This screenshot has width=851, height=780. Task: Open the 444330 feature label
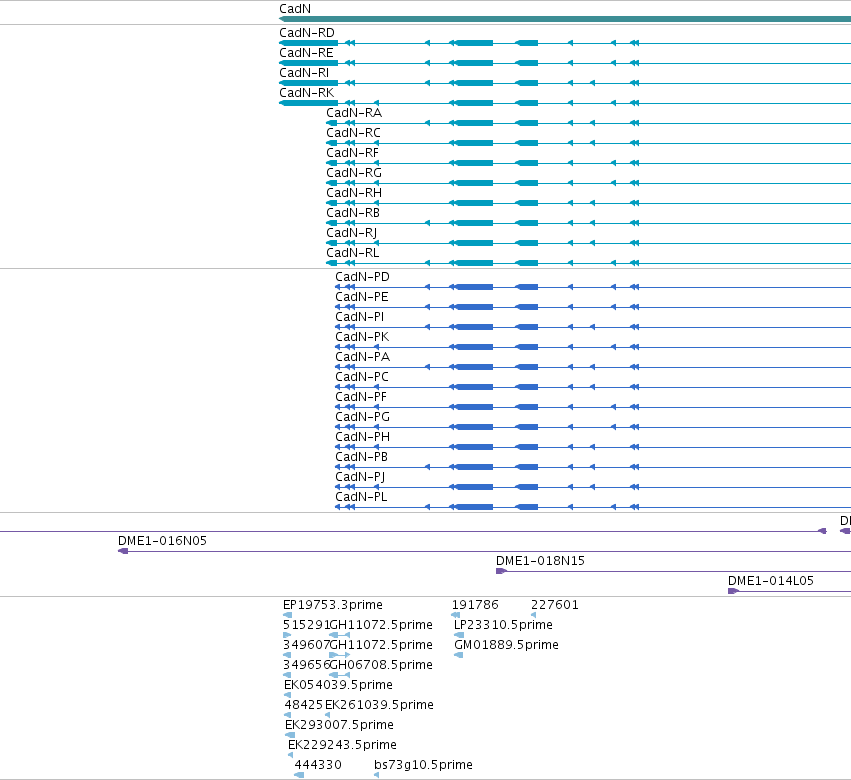point(318,766)
